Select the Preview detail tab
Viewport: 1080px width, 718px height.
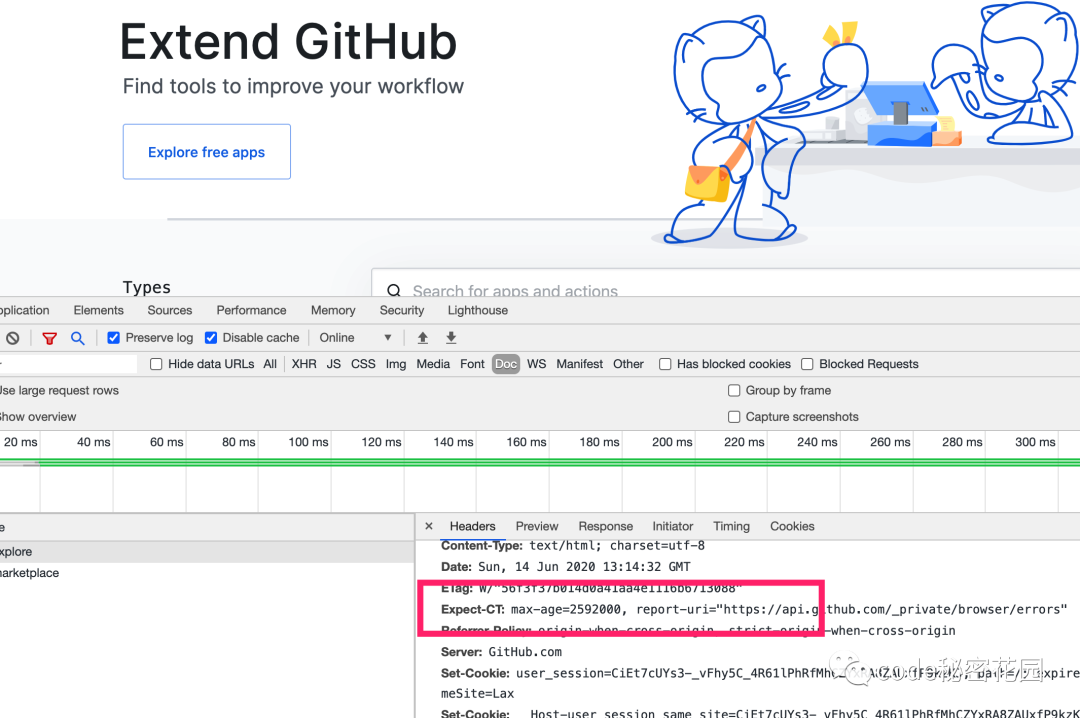click(x=537, y=526)
